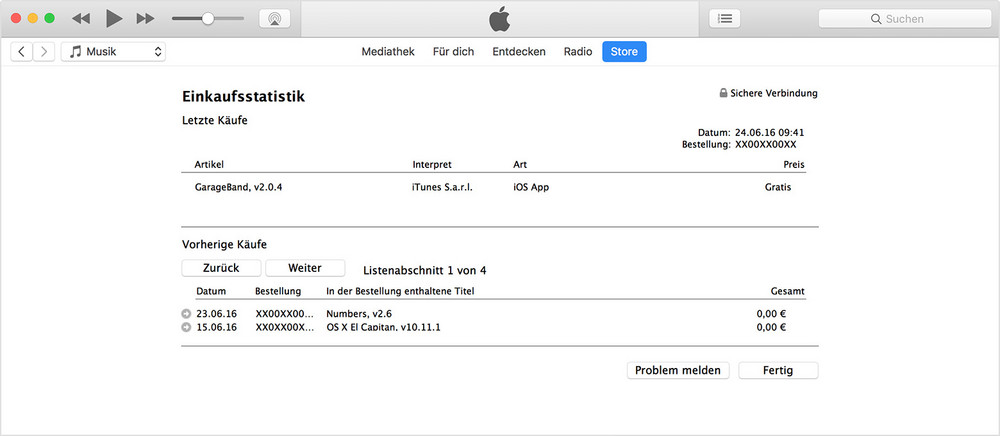Click the Suchen search field
The width and height of the screenshot is (1000, 436).
pos(905,18)
